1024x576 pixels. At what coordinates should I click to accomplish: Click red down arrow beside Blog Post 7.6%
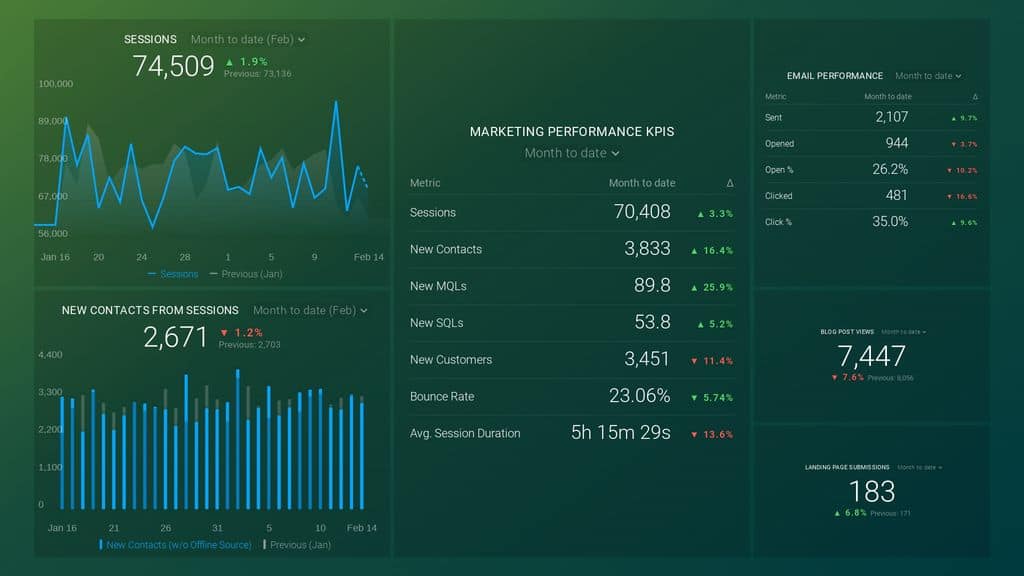pos(834,378)
